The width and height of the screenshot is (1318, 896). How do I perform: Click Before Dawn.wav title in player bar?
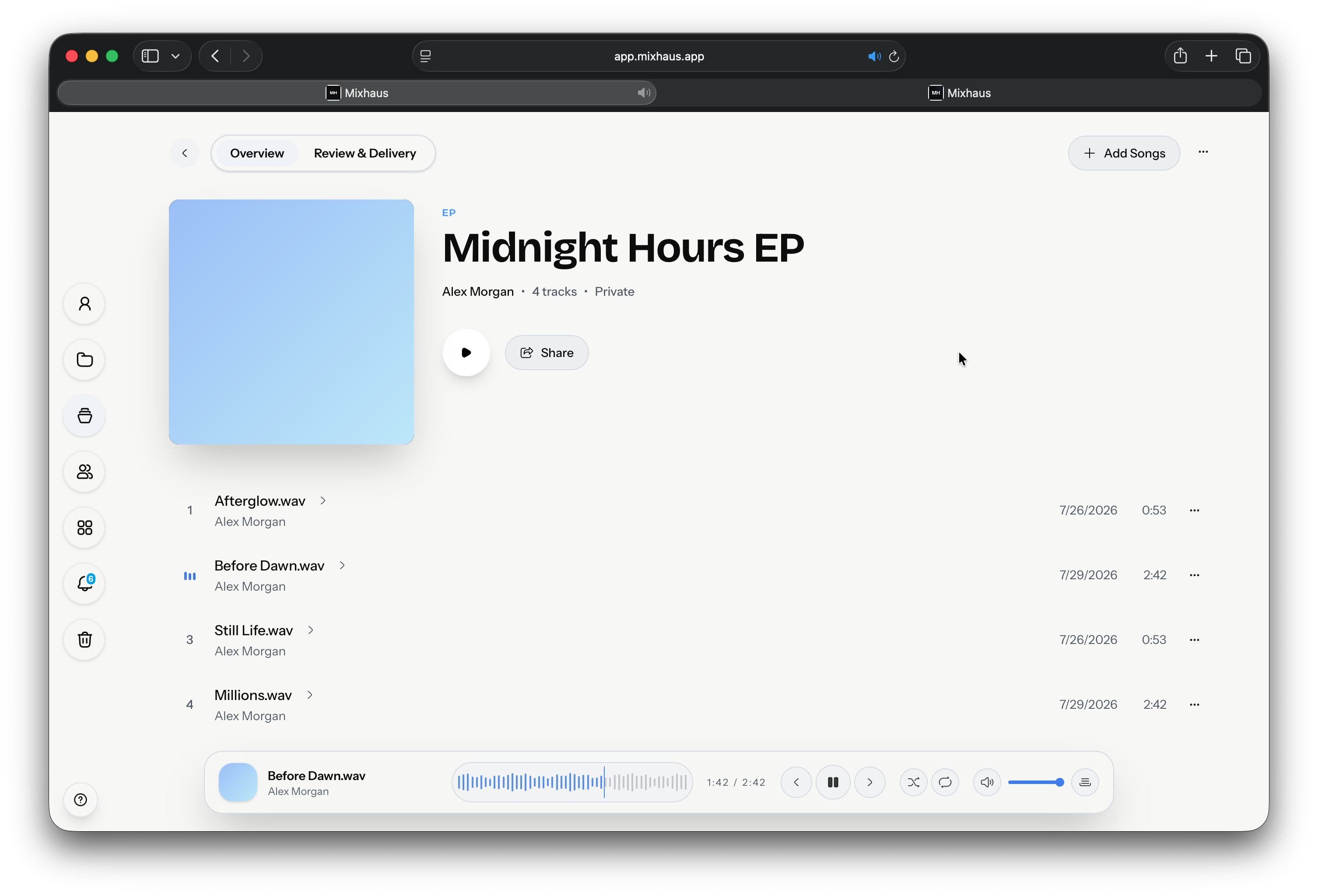pos(316,775)
